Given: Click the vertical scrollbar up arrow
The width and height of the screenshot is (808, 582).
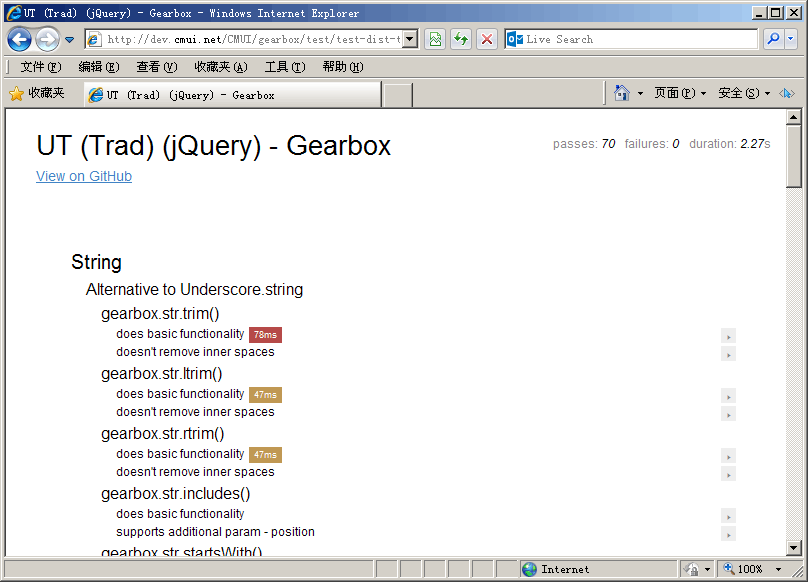Looking at the screenshot, I should (x=794, y=118).
